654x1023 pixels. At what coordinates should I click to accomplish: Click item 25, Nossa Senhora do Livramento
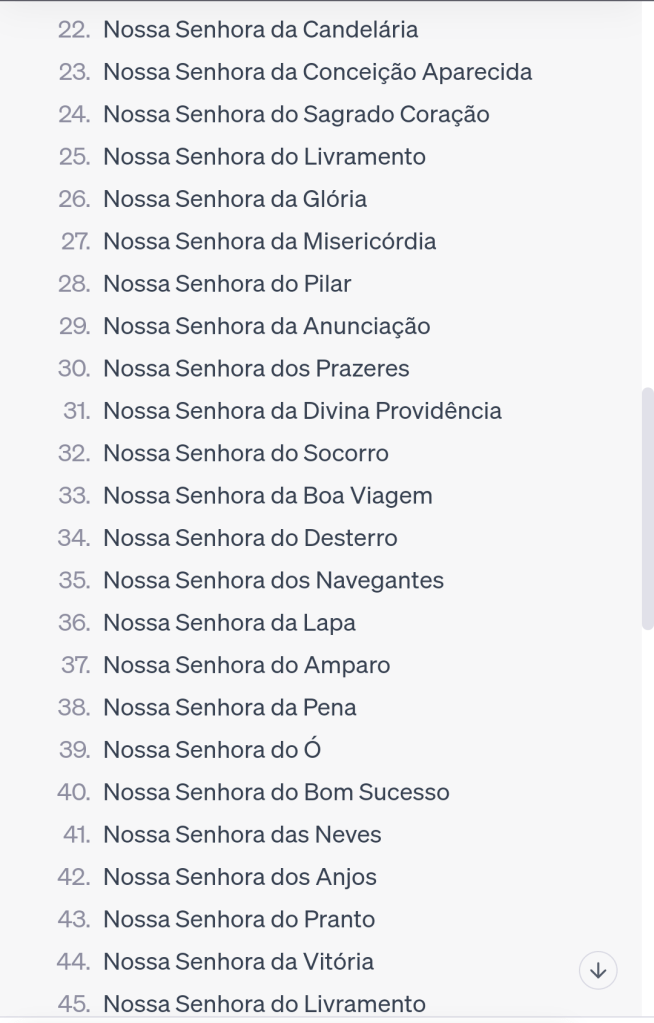[264, 157]
